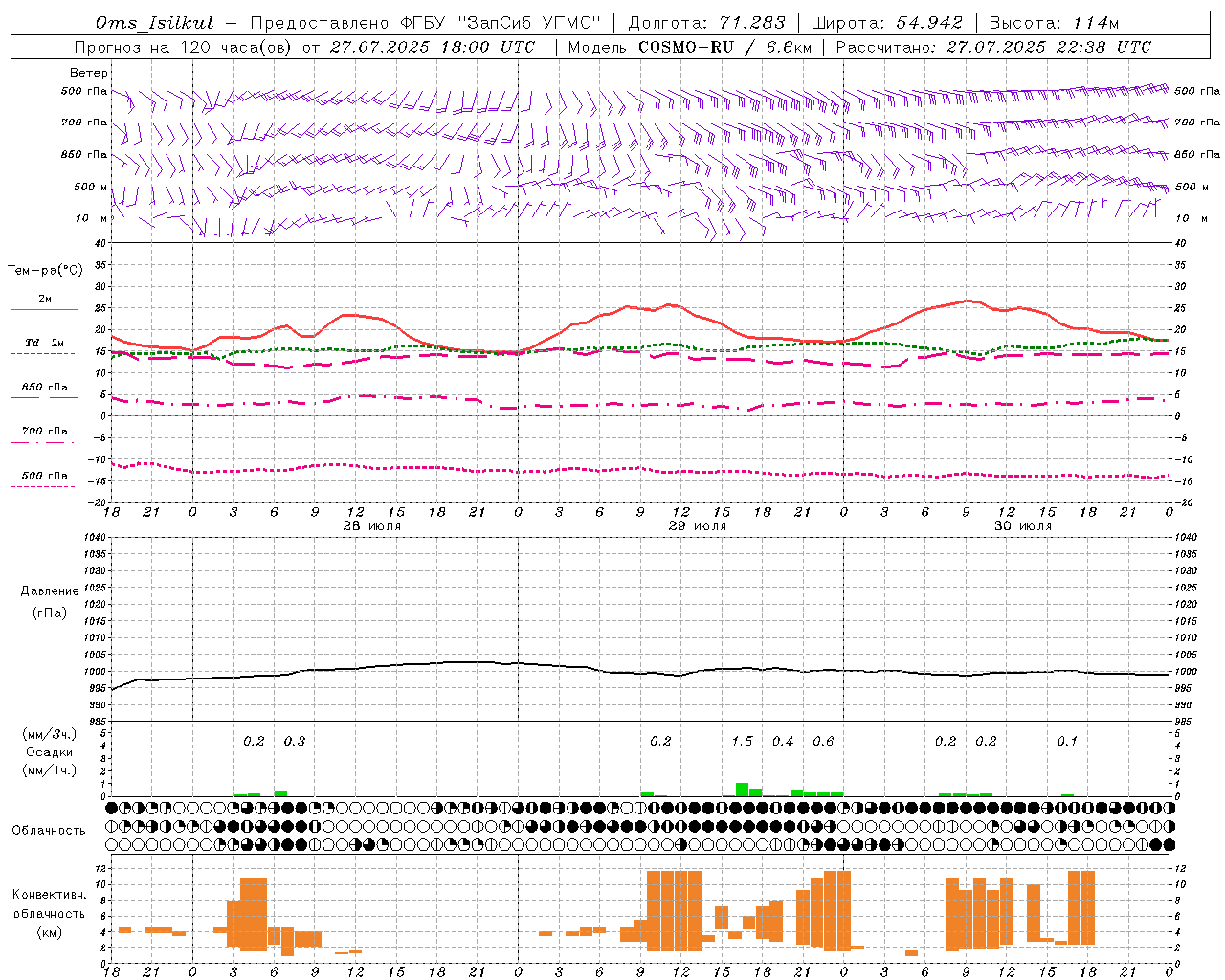
Task: Click the '28 июля' date label
Action: coord(372,526)
